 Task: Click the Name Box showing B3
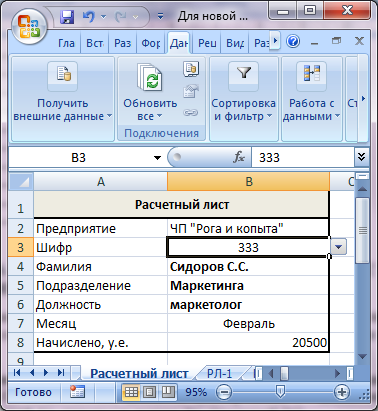point(79,157)
